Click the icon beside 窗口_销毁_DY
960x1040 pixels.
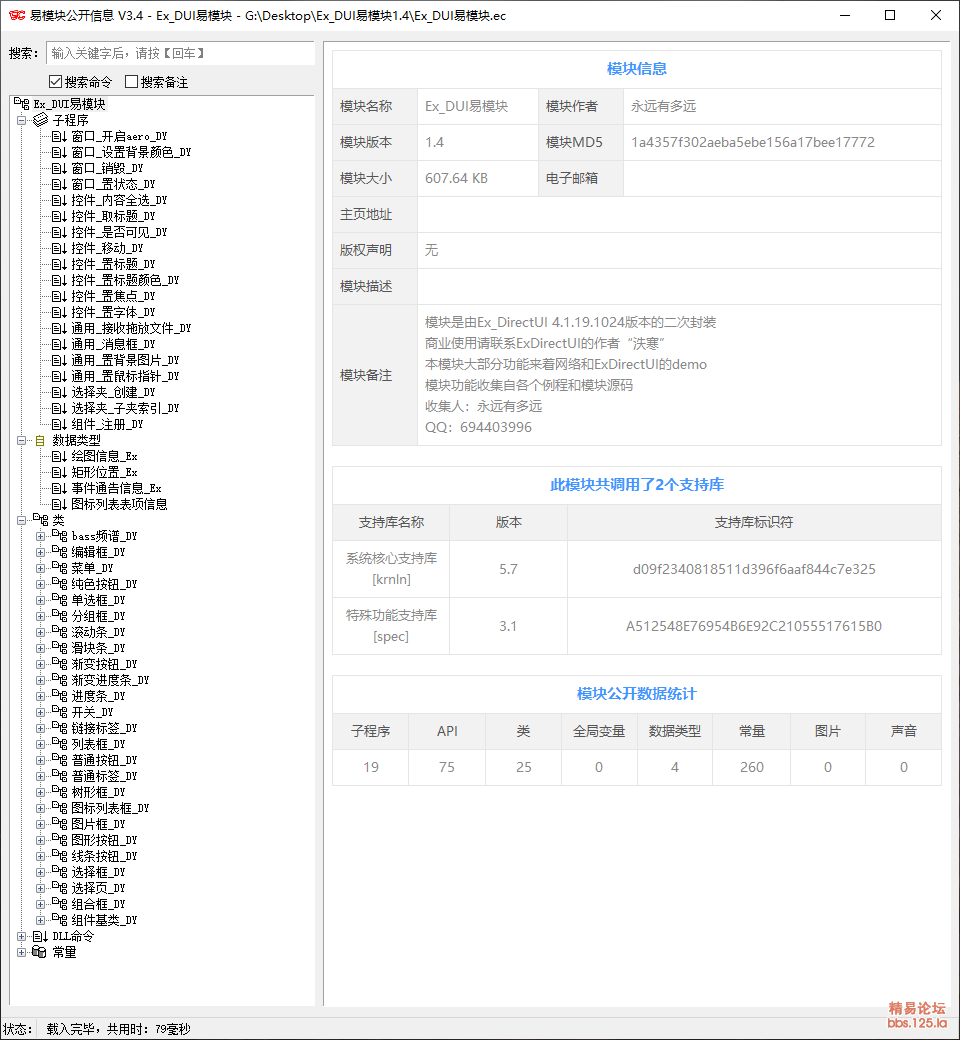tap(59, 168)
